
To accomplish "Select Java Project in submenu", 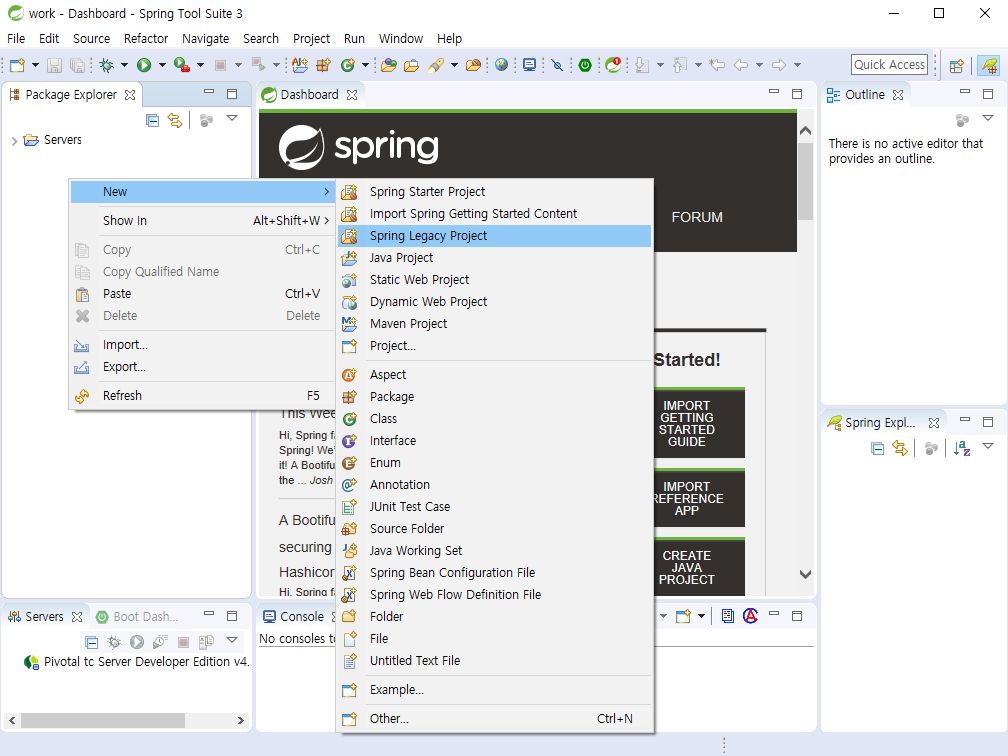I will point(494,258).
